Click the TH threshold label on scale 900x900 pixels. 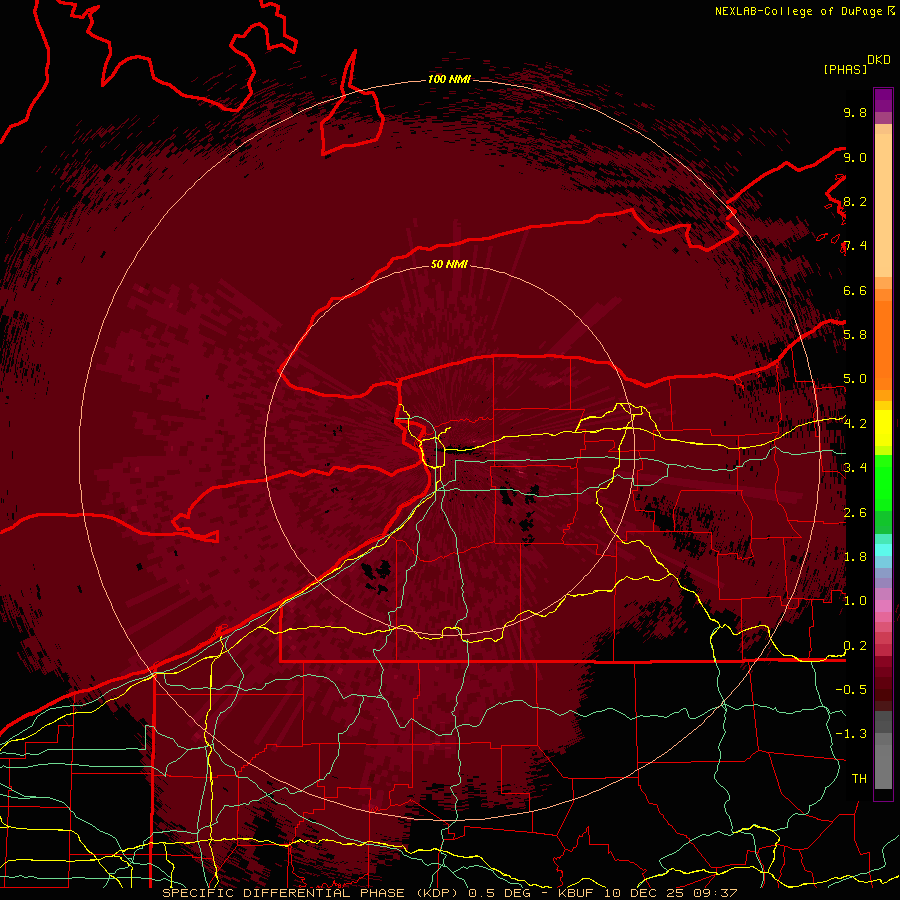point(859,779)
